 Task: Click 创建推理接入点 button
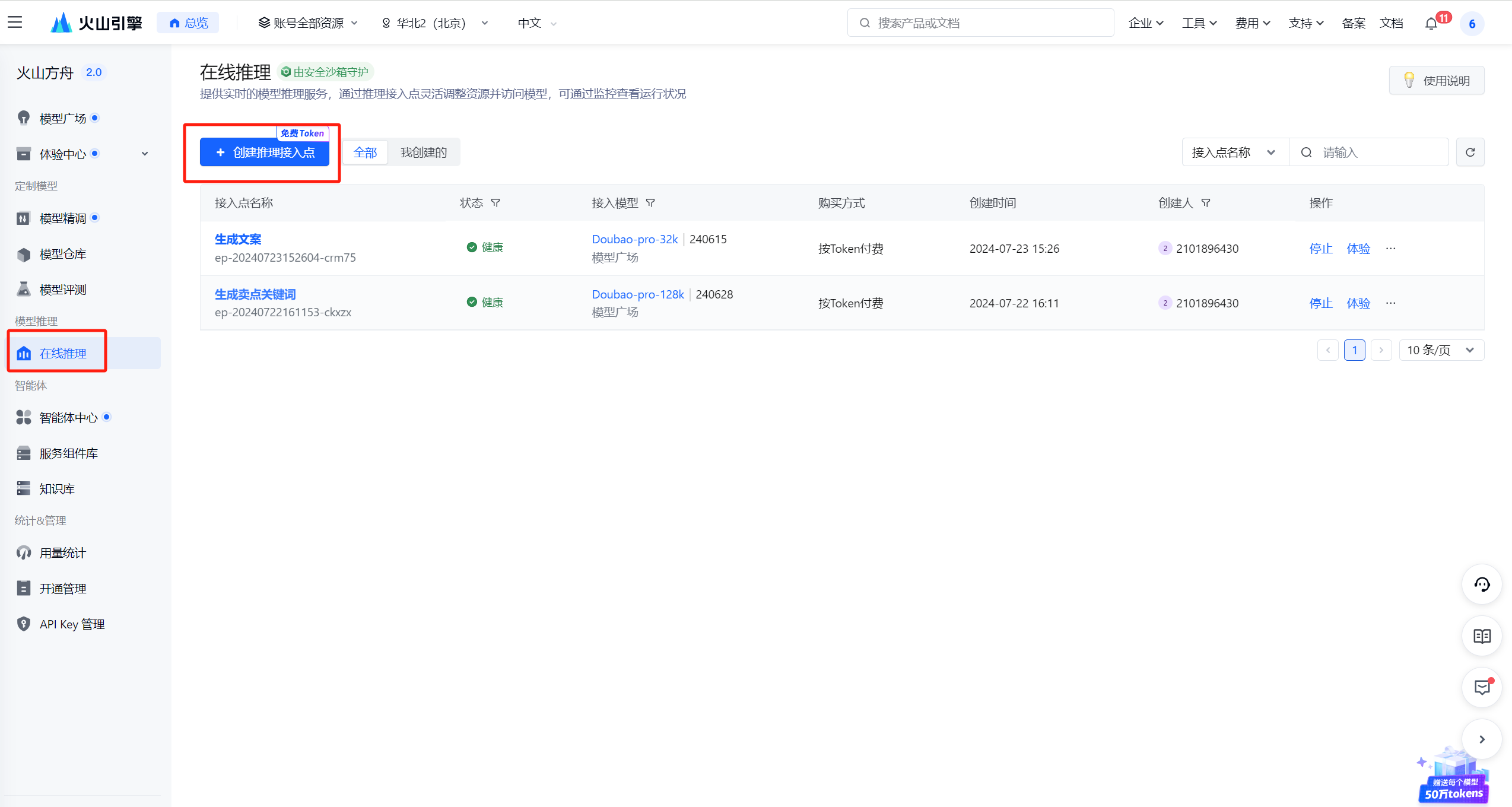(265, 152)
